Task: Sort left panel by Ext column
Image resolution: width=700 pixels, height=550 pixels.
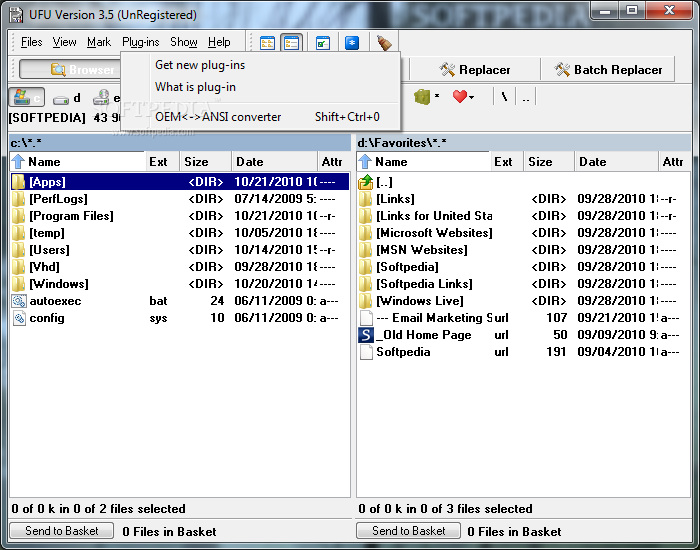Action: 162,162
